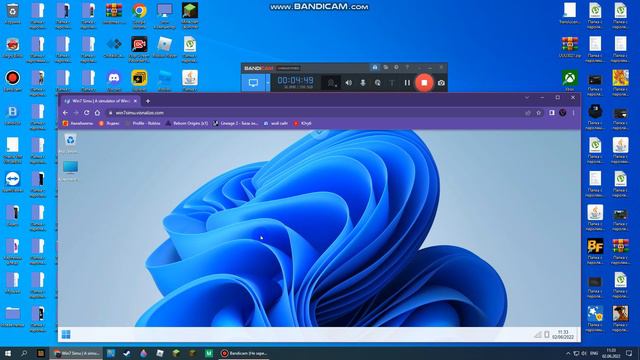The height and width of the screenshot is (360, 640).
Task: Select TeamViewer desktop shortcut
Action: pyautogui.click(x=13, y=182)
